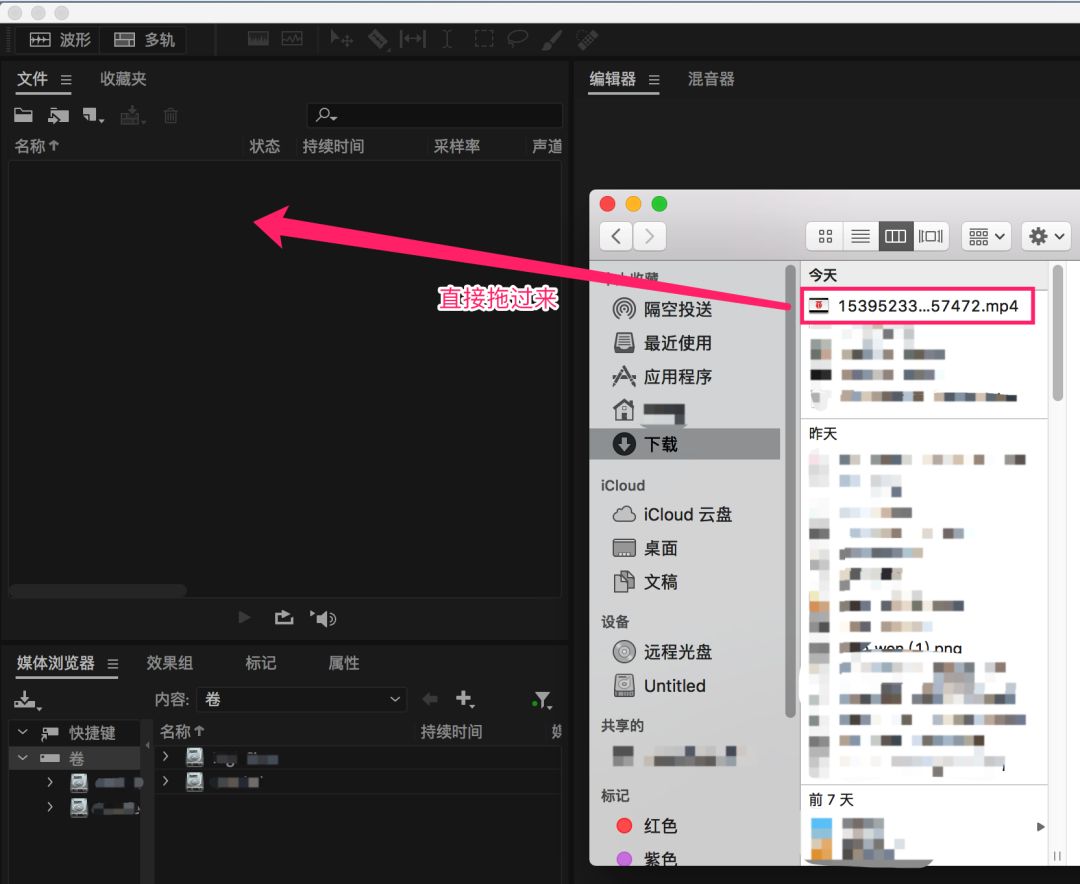Screen dimensions: 1080x884
Task: Select the Paintbrush Selection tool
Action: (x=552, y=39)
